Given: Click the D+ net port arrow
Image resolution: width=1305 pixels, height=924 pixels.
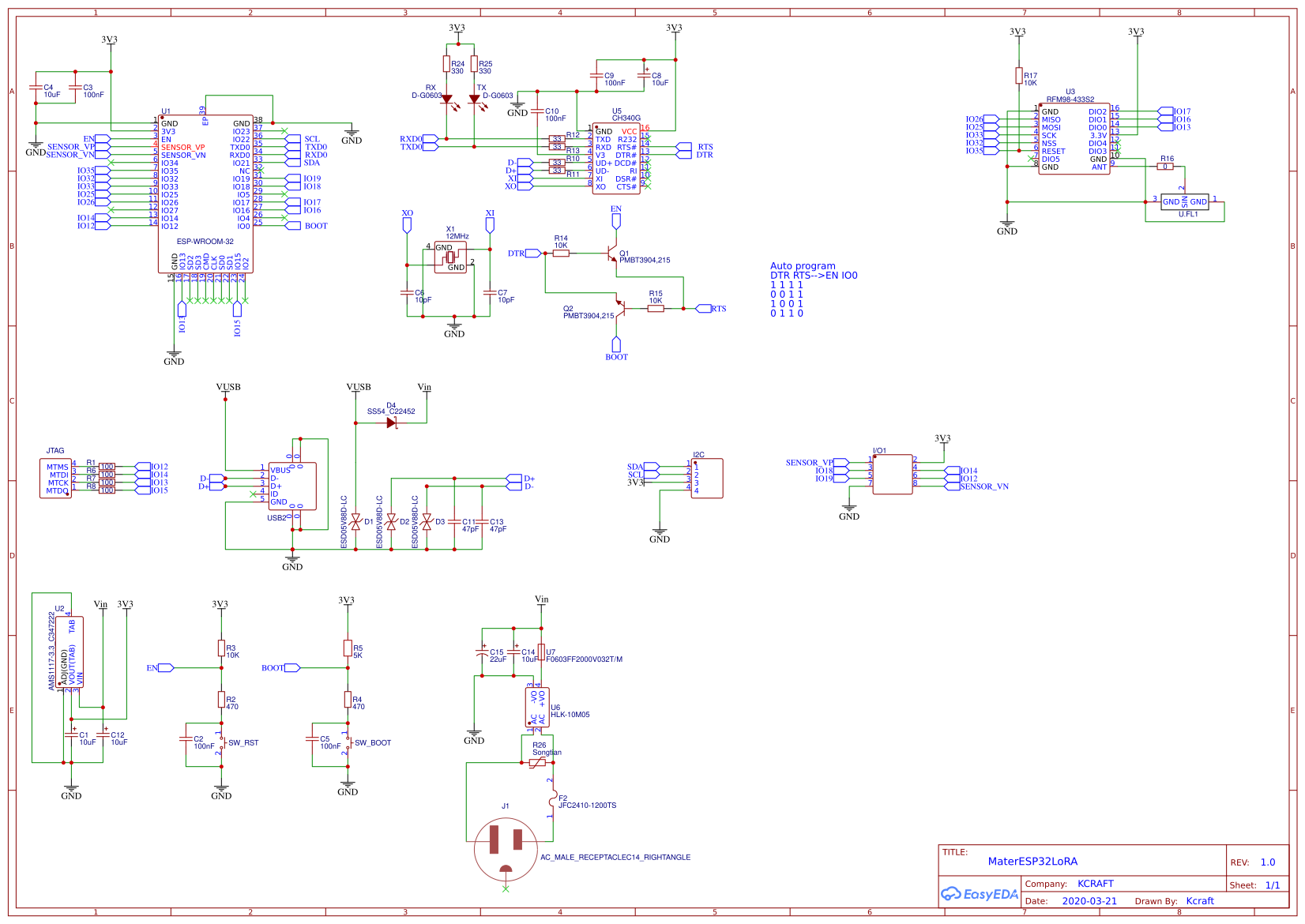Looking at the screenshot, I should (516, 478).
